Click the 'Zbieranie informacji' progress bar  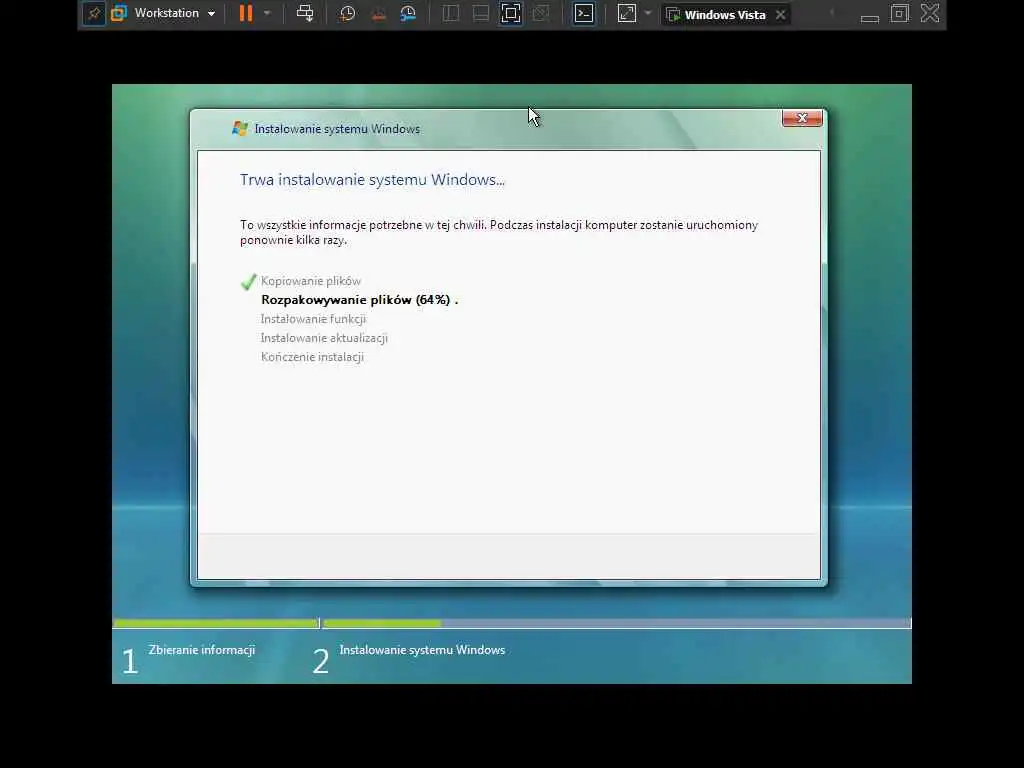pos(216,624)
